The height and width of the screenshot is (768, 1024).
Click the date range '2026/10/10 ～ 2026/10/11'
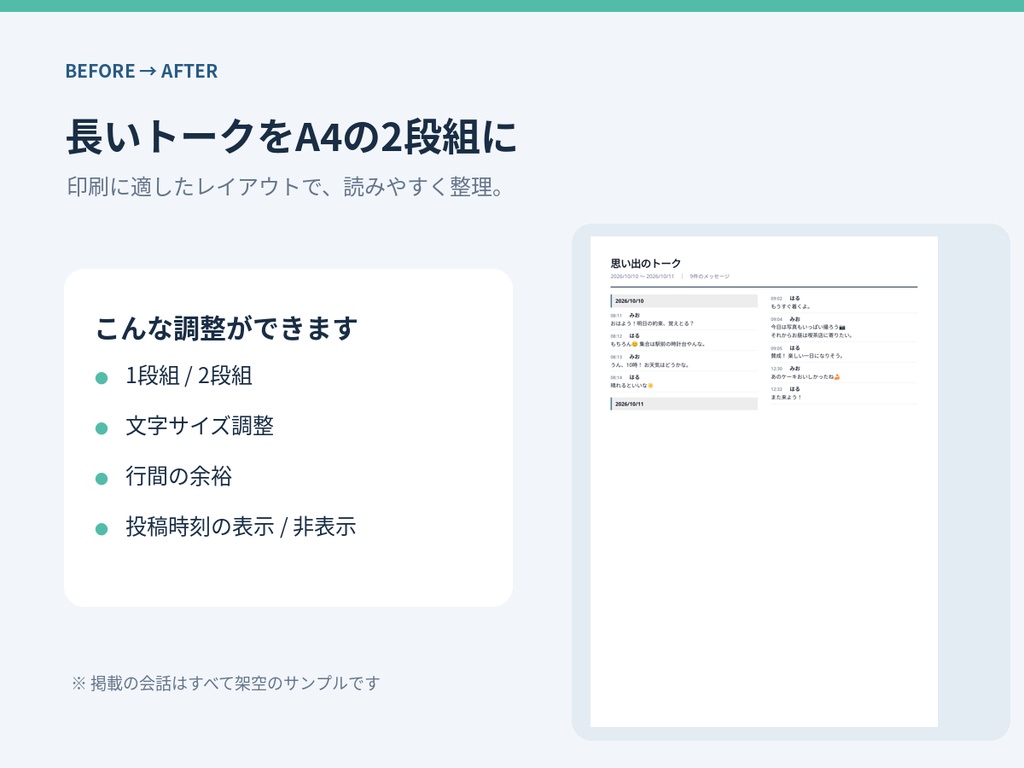pos(642,276)
